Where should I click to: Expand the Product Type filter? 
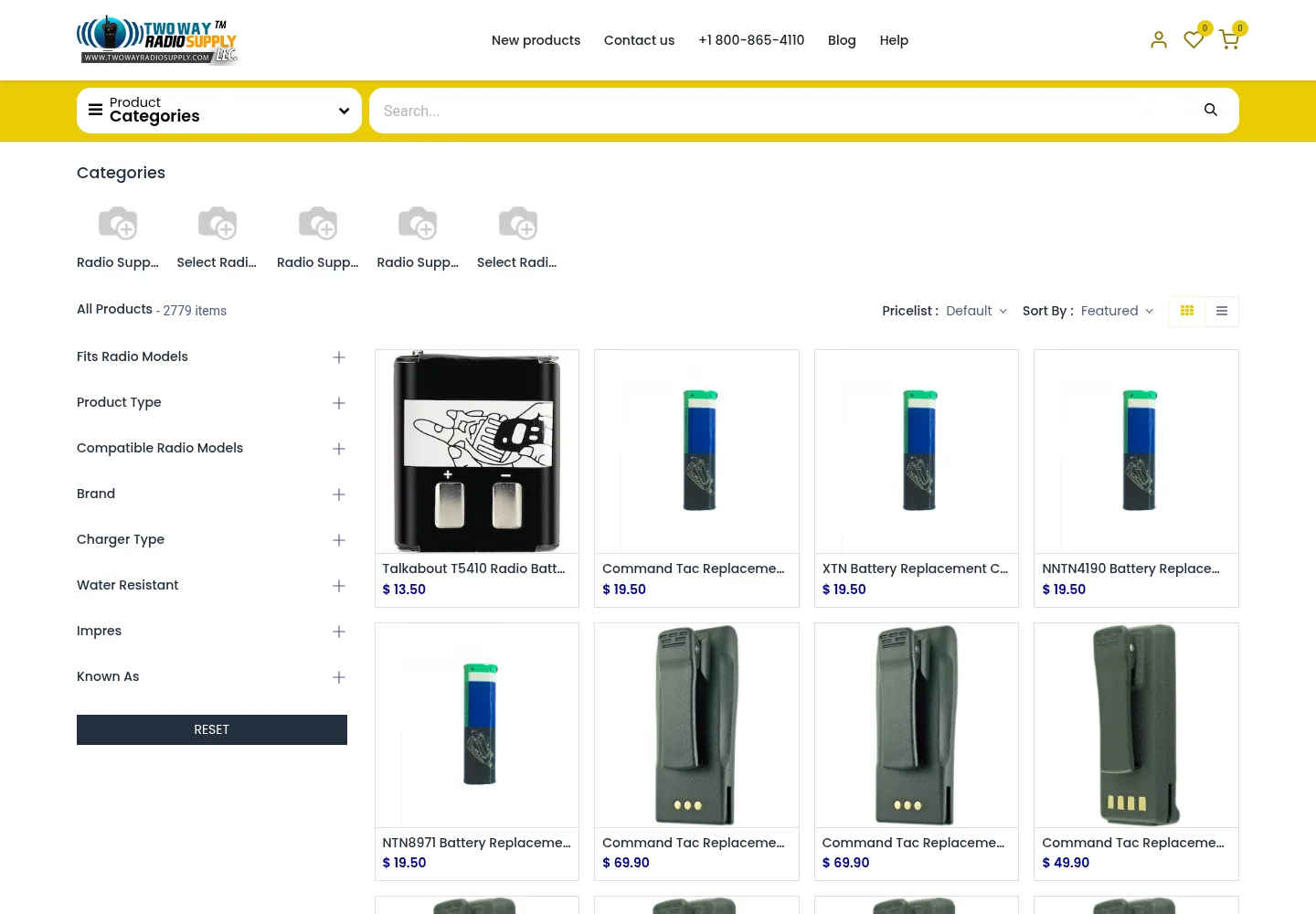click(x=212, y=403)
